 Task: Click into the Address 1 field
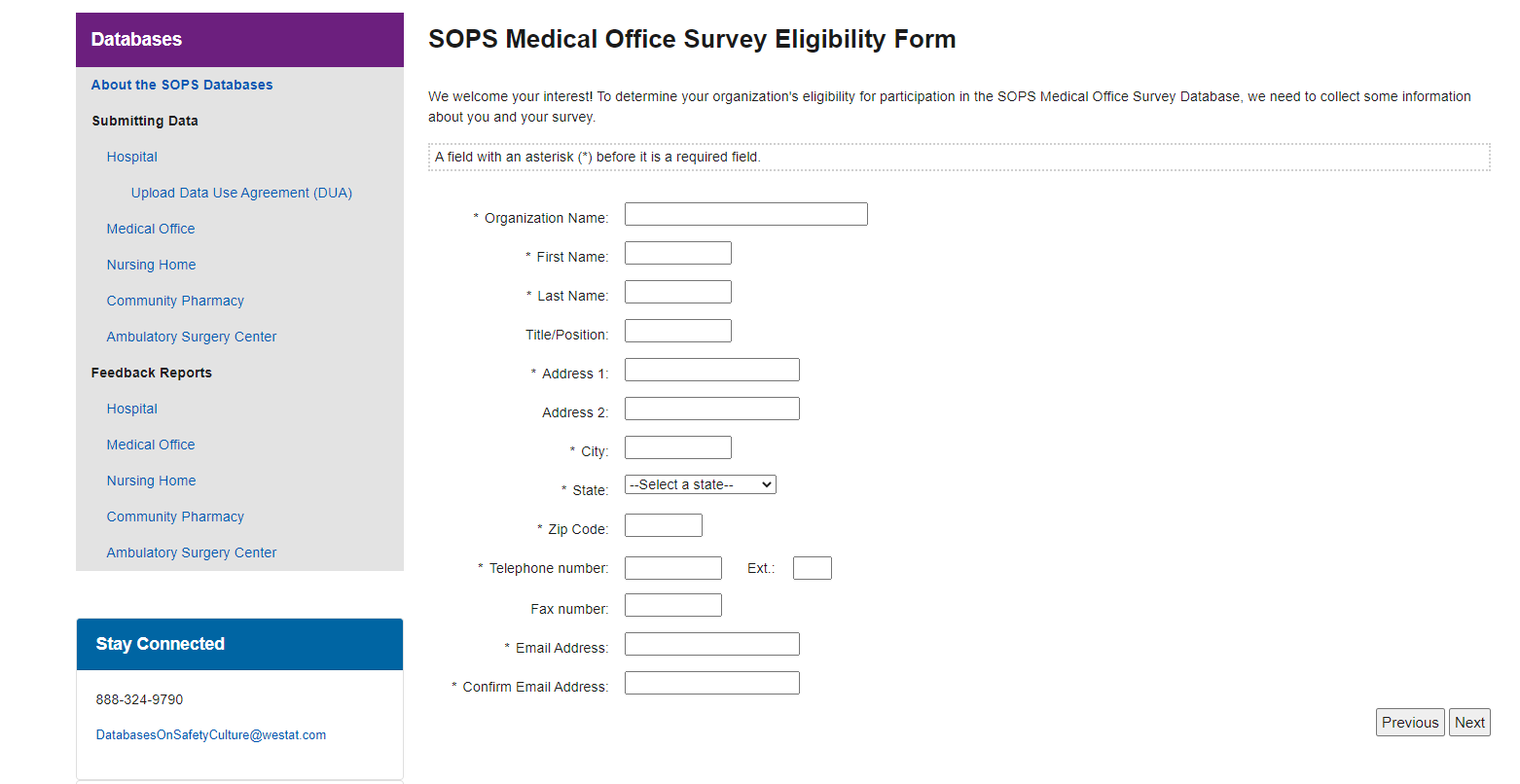711,370
